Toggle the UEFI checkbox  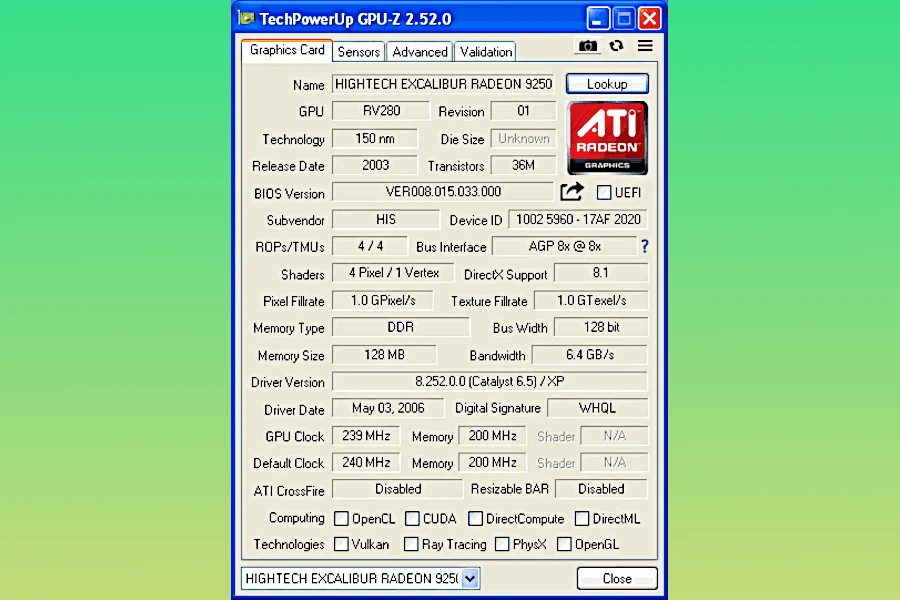[604, 192]
